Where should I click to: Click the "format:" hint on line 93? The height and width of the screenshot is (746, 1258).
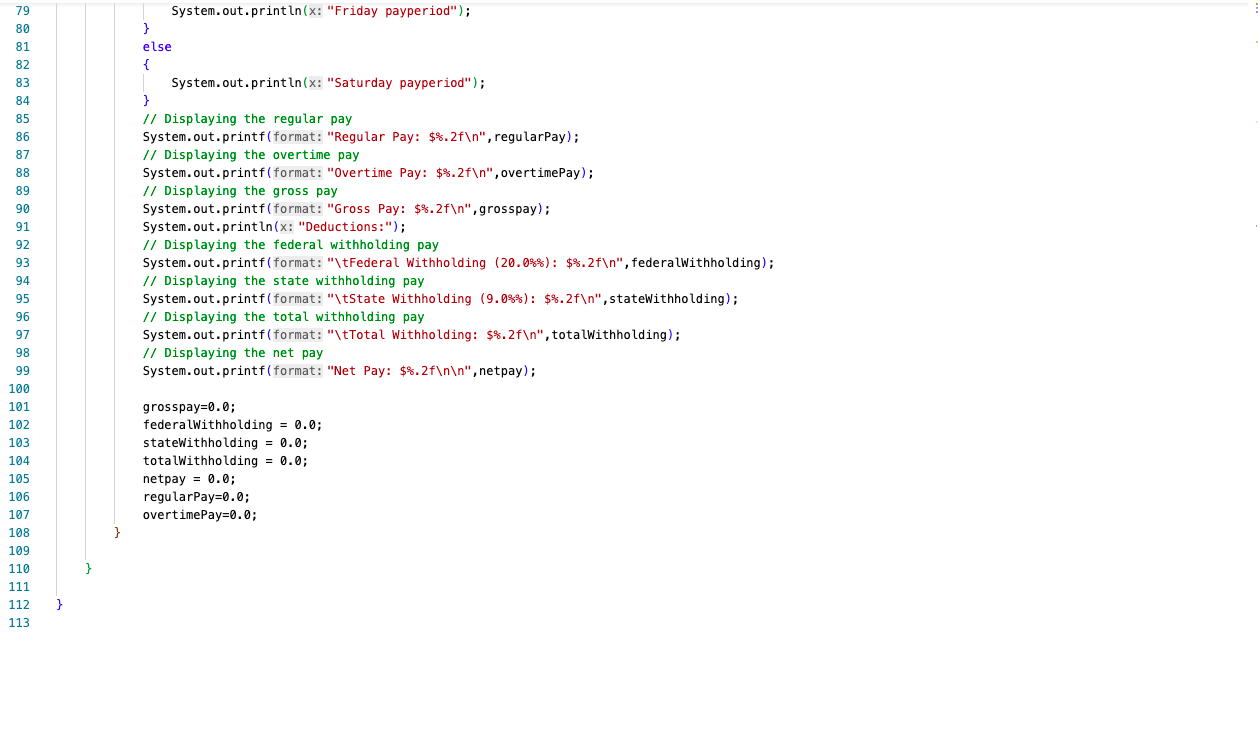(x=295, y=263)
